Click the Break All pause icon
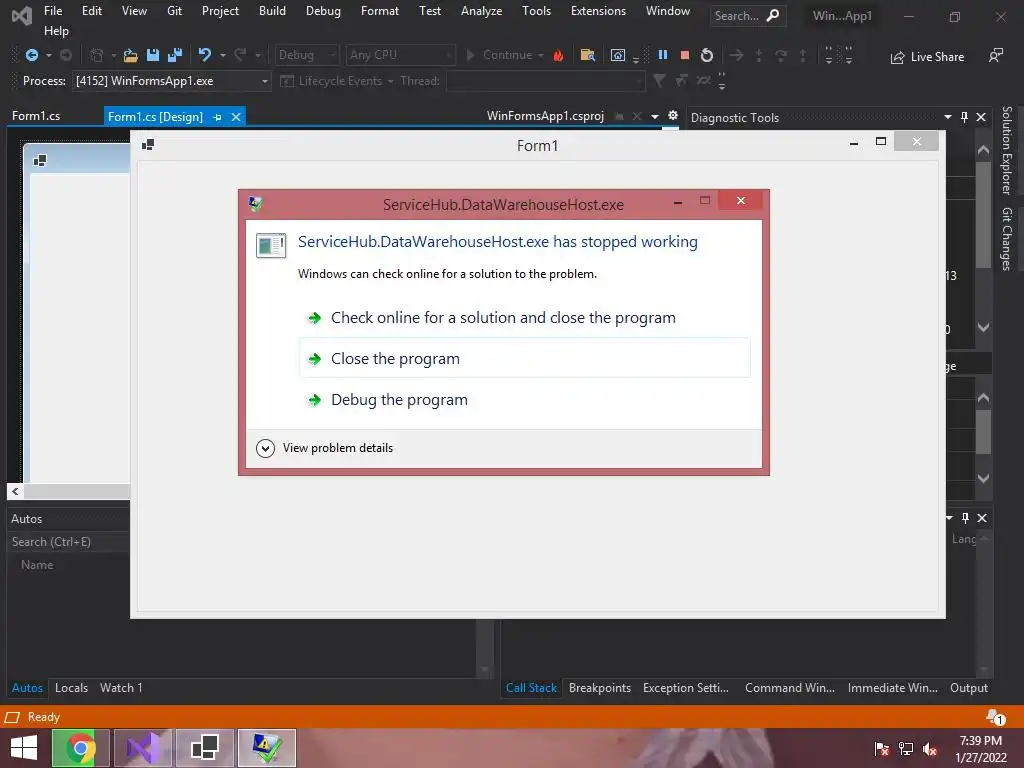This screenshot has height=768, width=1024. point(663,55)
